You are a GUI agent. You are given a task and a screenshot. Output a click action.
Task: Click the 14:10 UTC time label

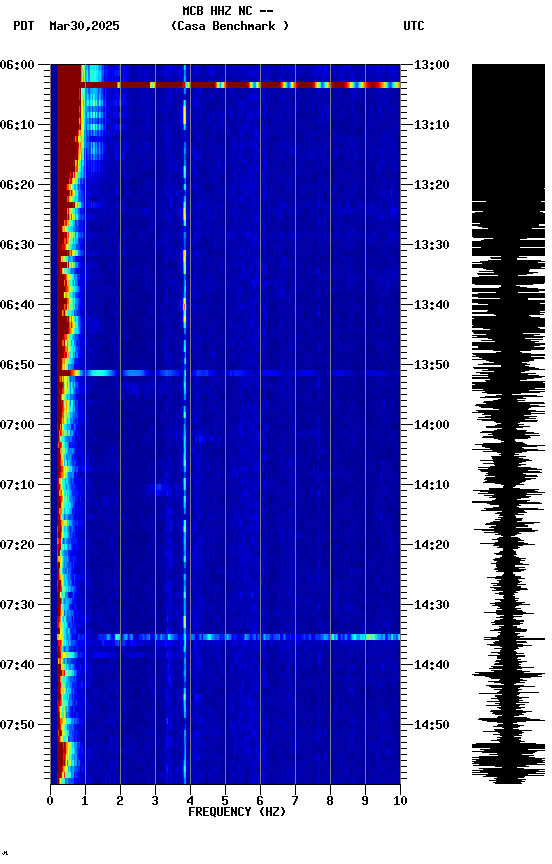[x=432, y=485]
